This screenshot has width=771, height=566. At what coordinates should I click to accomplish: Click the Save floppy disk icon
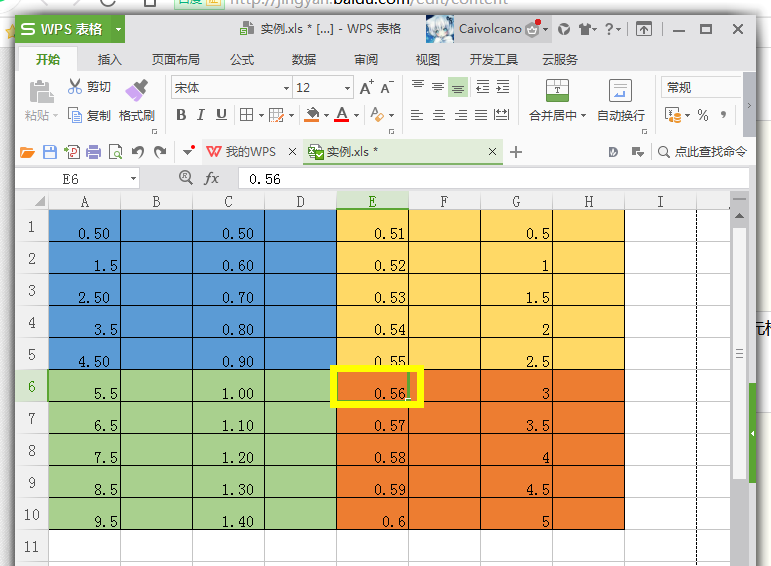(50, 152)
